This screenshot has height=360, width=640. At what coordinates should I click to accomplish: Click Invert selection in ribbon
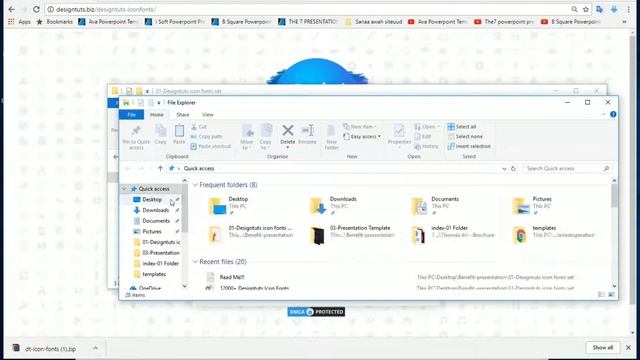click(469, 146)
